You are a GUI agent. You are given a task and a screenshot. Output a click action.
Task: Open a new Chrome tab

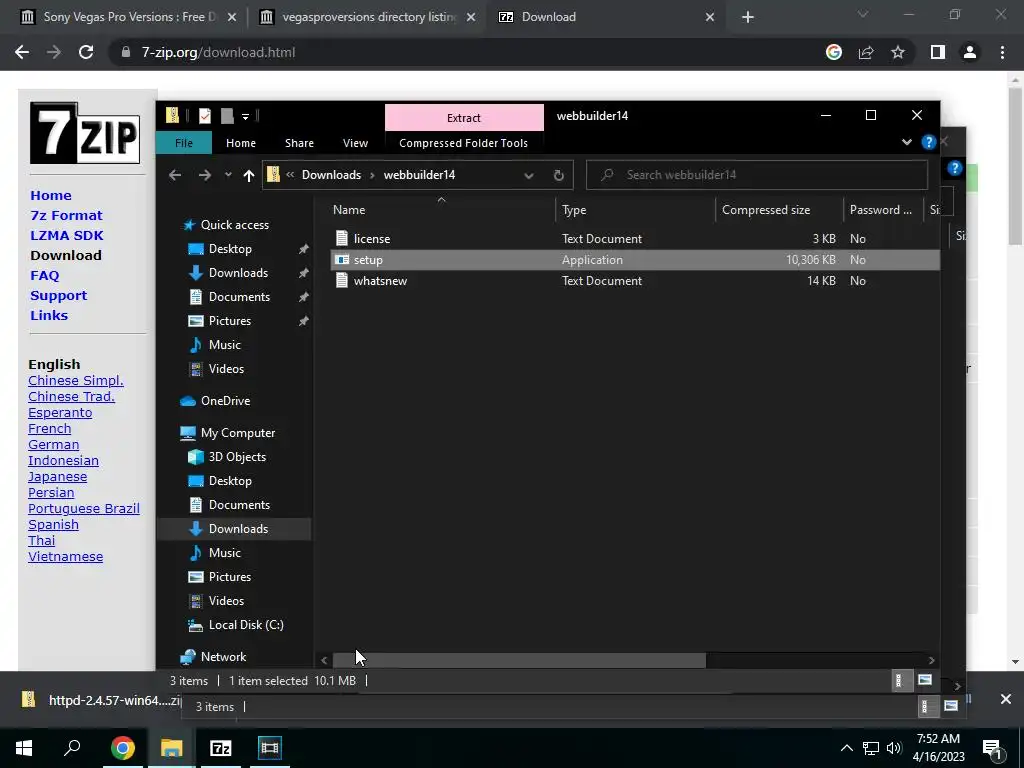coord(748,17)
